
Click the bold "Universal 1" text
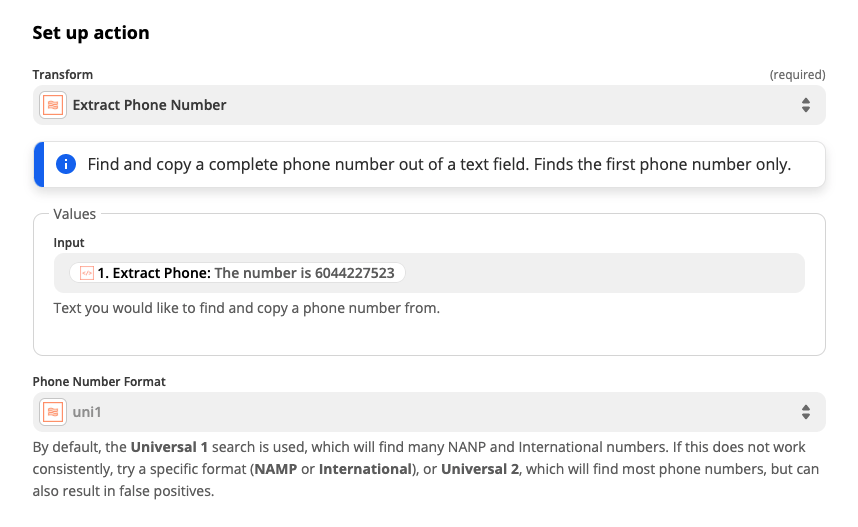(x=169, y=447)
